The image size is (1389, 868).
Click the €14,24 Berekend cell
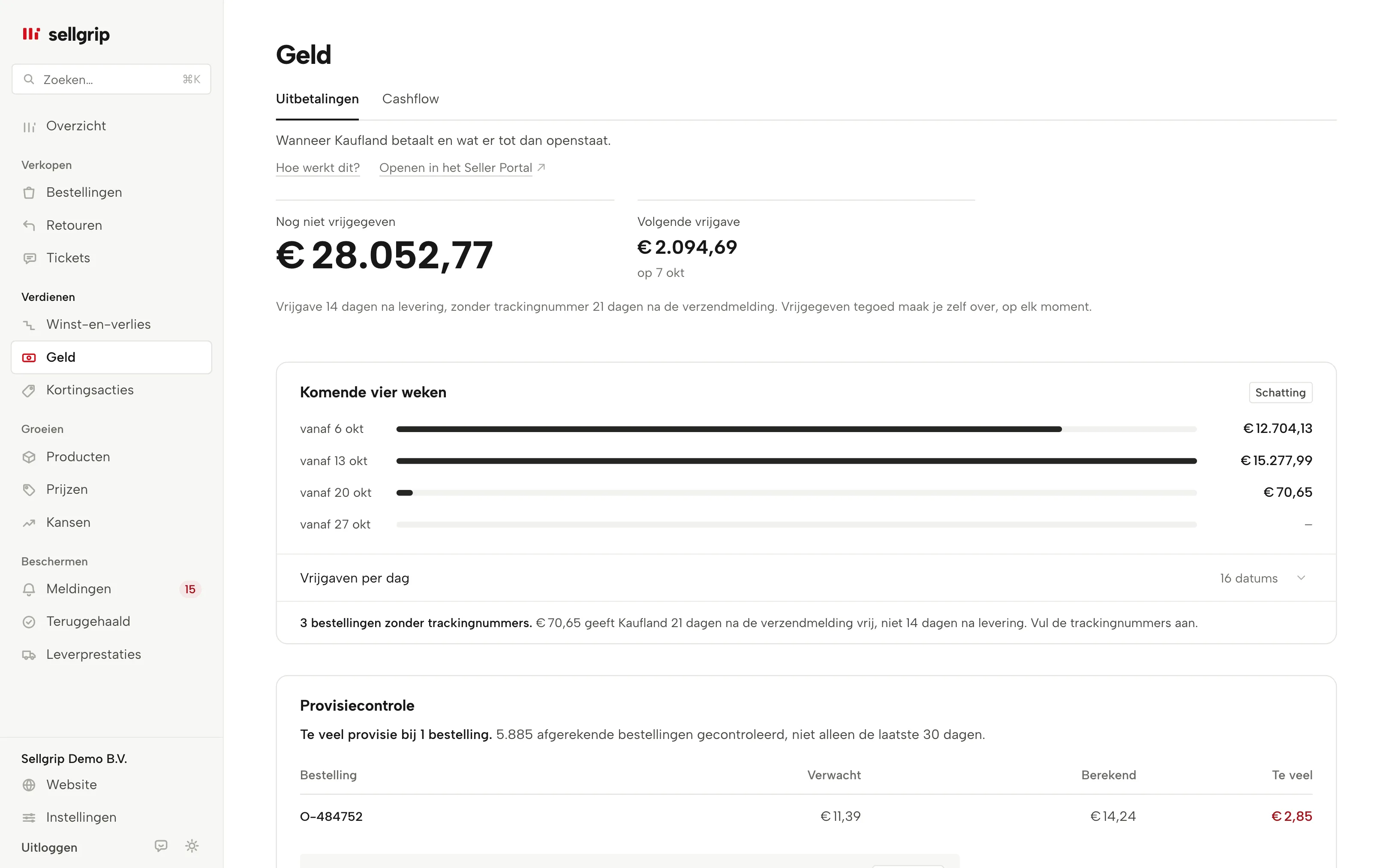click(x=1112, y=816)
